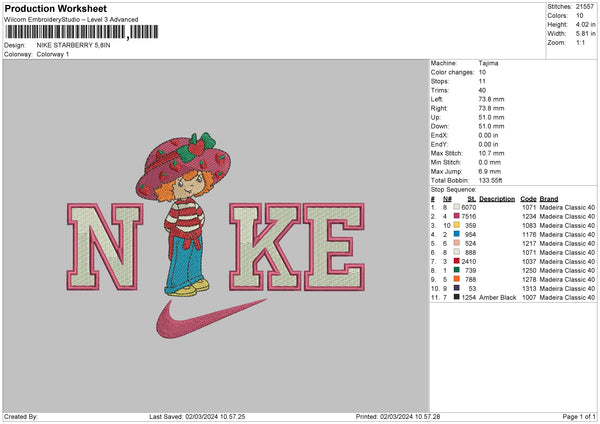Screen dimensions: 600x424
Task: Click the "Description" column header
Action: pos(497,199)
